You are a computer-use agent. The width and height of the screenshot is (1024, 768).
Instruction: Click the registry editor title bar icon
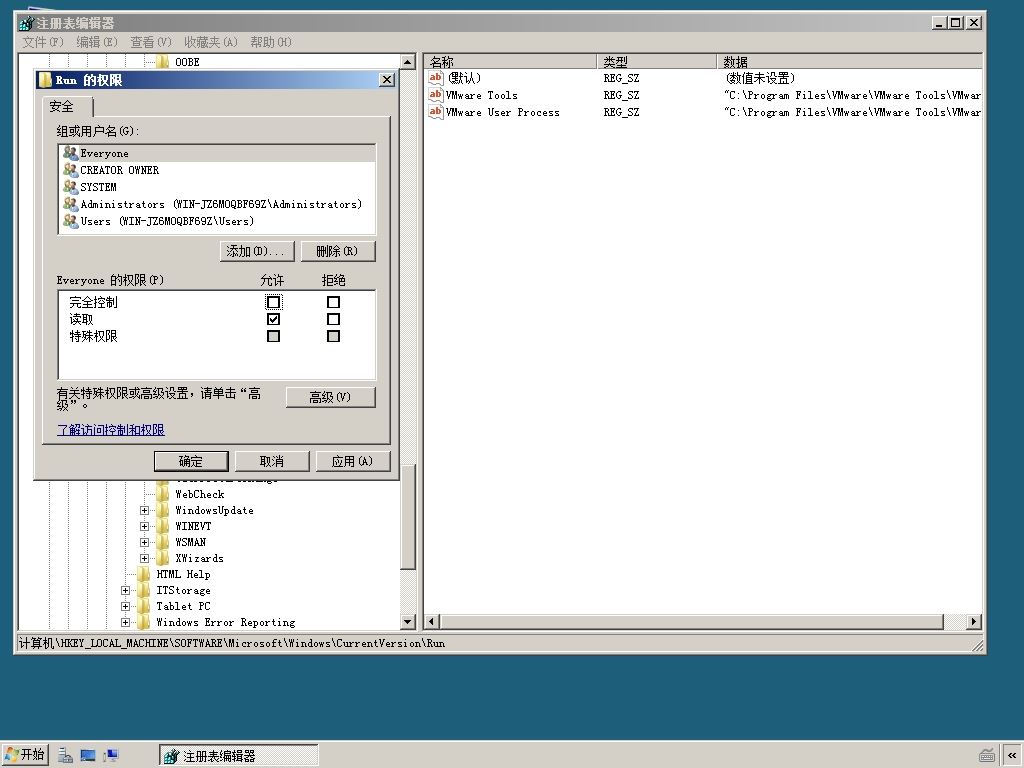(x=25, y=23)
